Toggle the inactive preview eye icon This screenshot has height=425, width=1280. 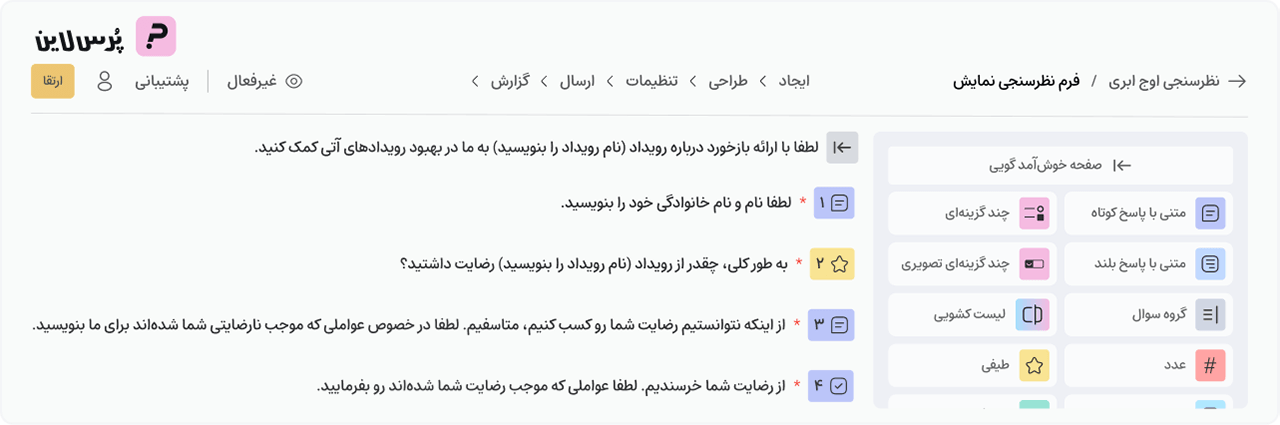point(294,81)
